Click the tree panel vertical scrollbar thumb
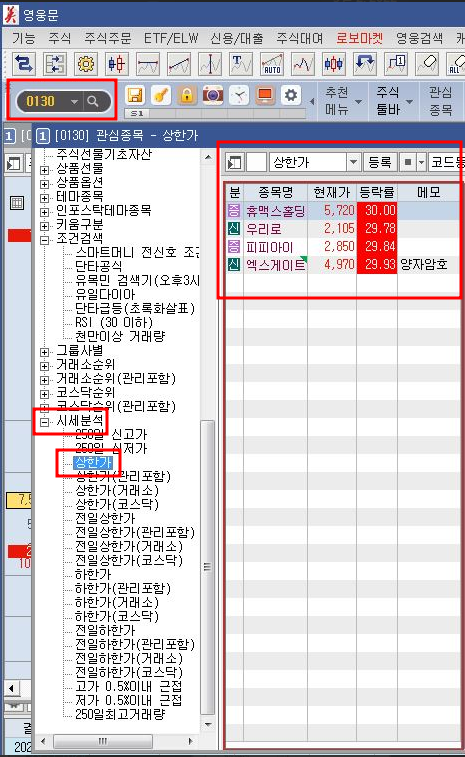The image size is (465, 757). click(208, 567)
